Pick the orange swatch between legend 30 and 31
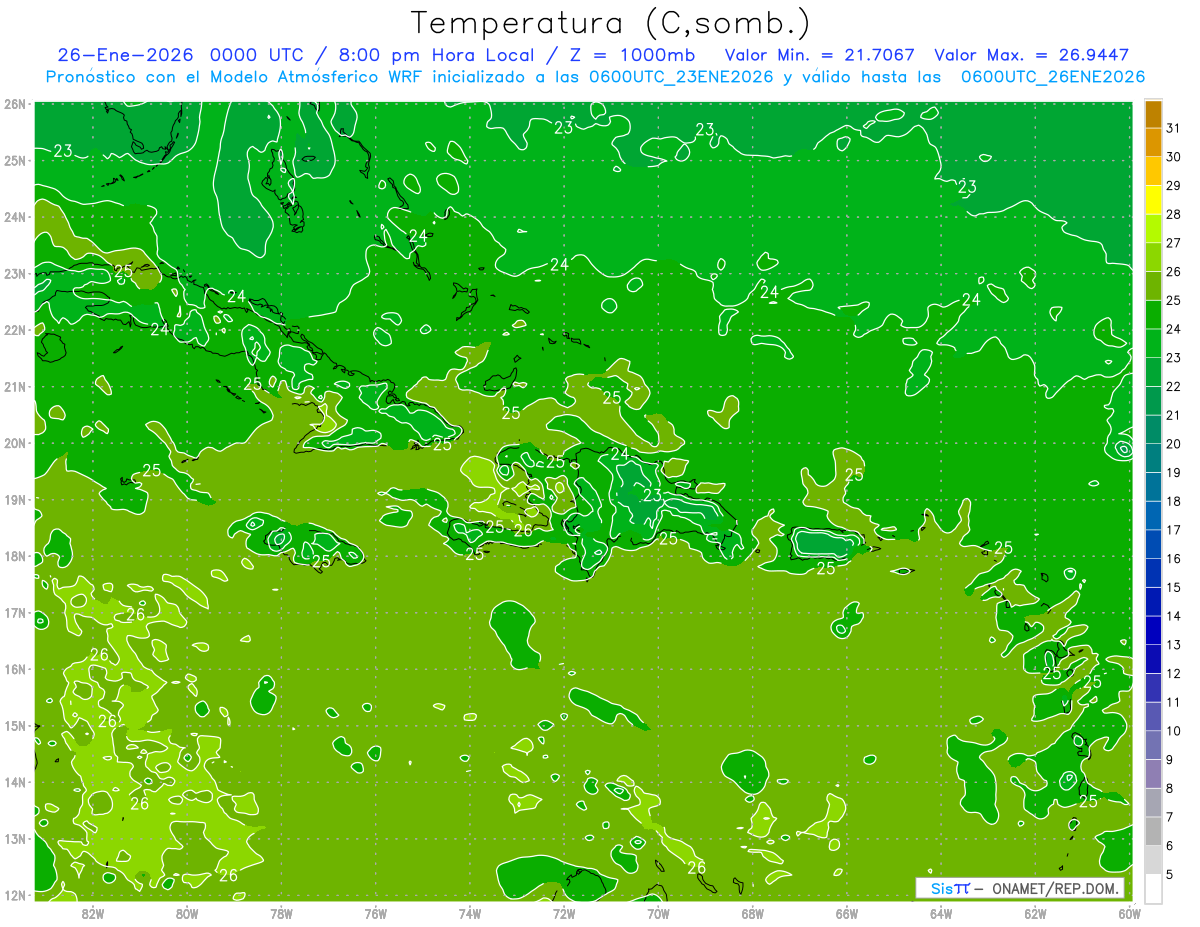Screen dimensions: 1200x927 (x=1153, y=143)
